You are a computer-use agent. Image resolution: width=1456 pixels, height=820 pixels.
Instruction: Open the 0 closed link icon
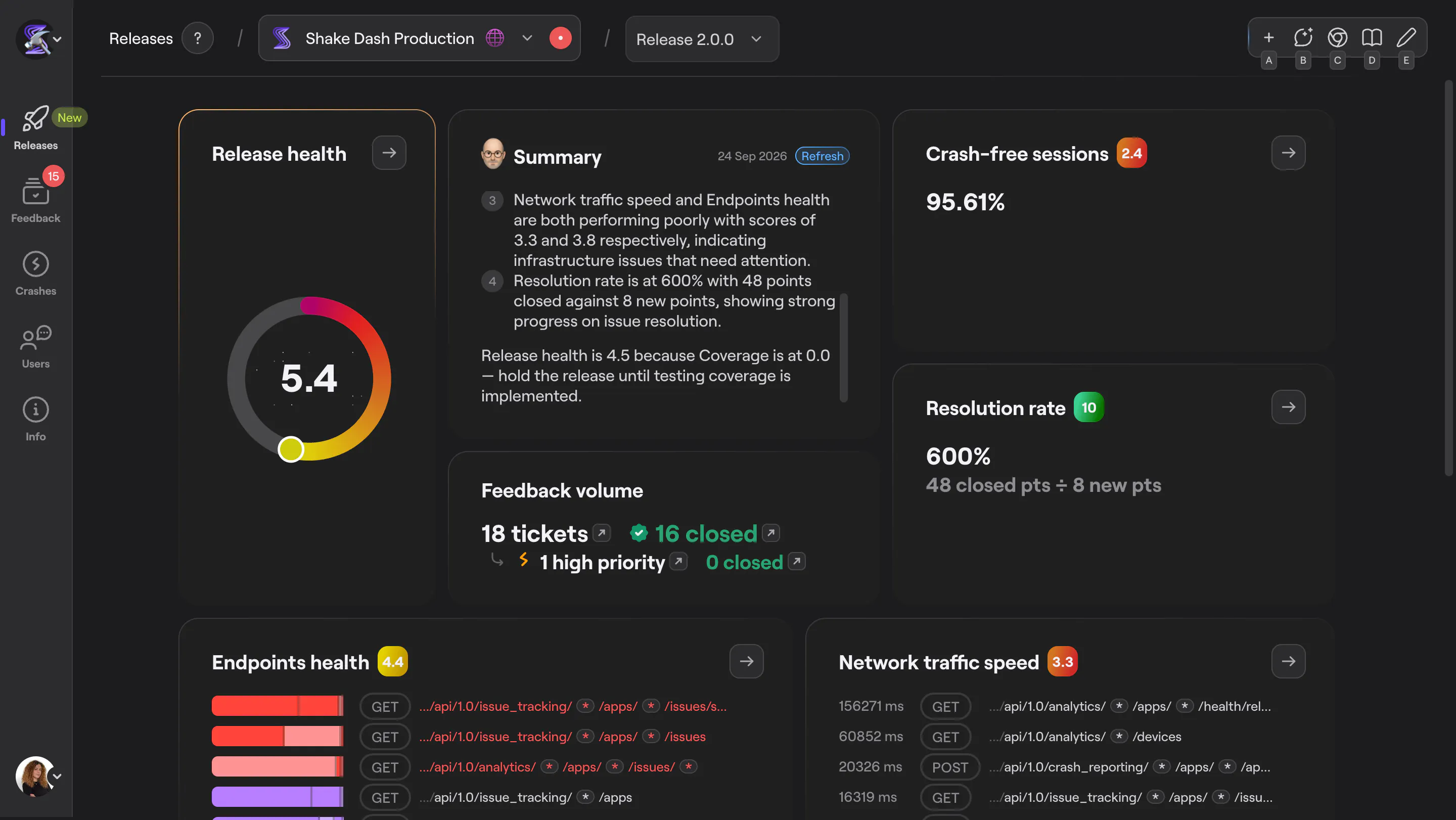796,561
